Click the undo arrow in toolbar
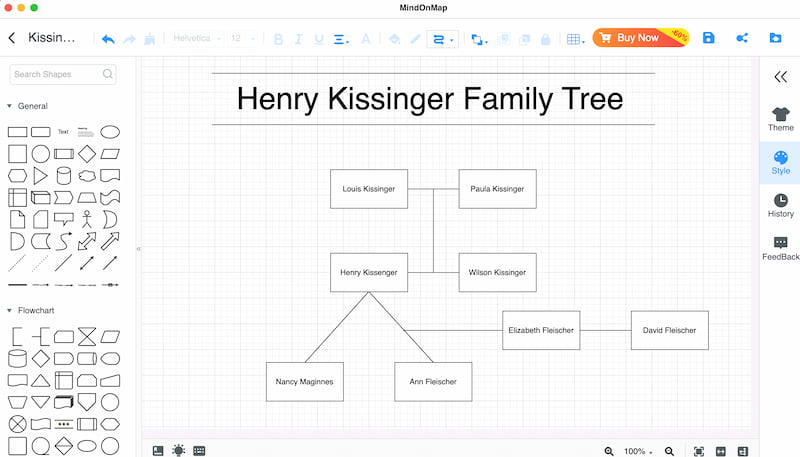This screenshot has height=457, width=800. tap(108, 39)
